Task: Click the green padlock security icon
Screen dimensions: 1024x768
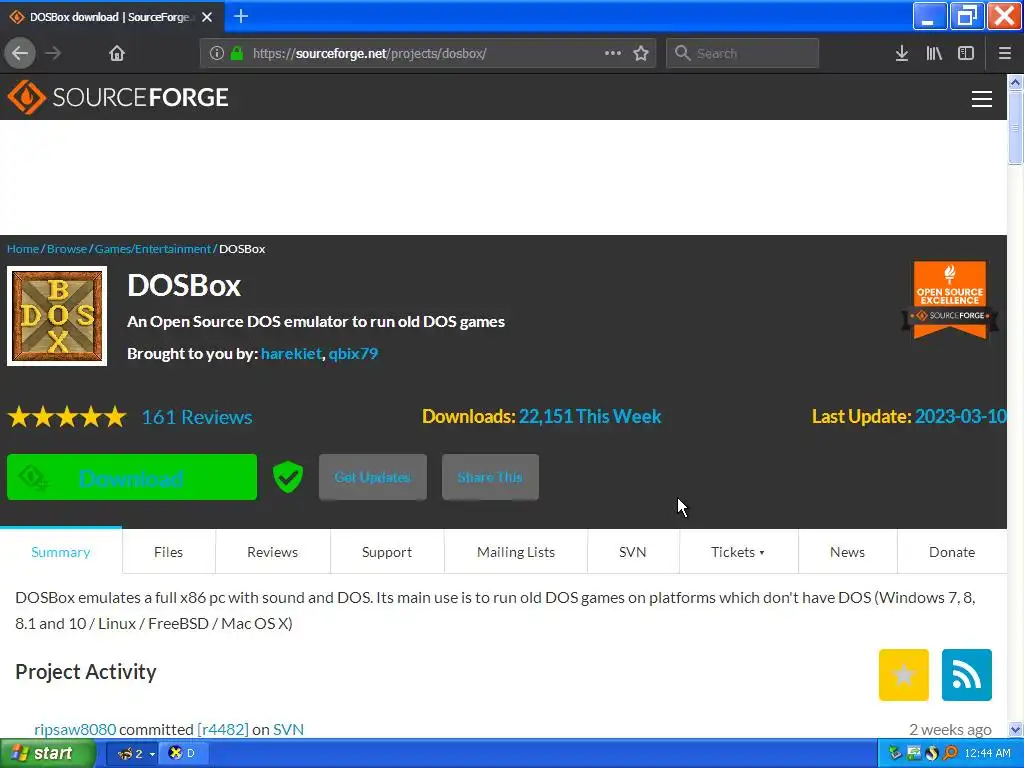Action: 237,53
